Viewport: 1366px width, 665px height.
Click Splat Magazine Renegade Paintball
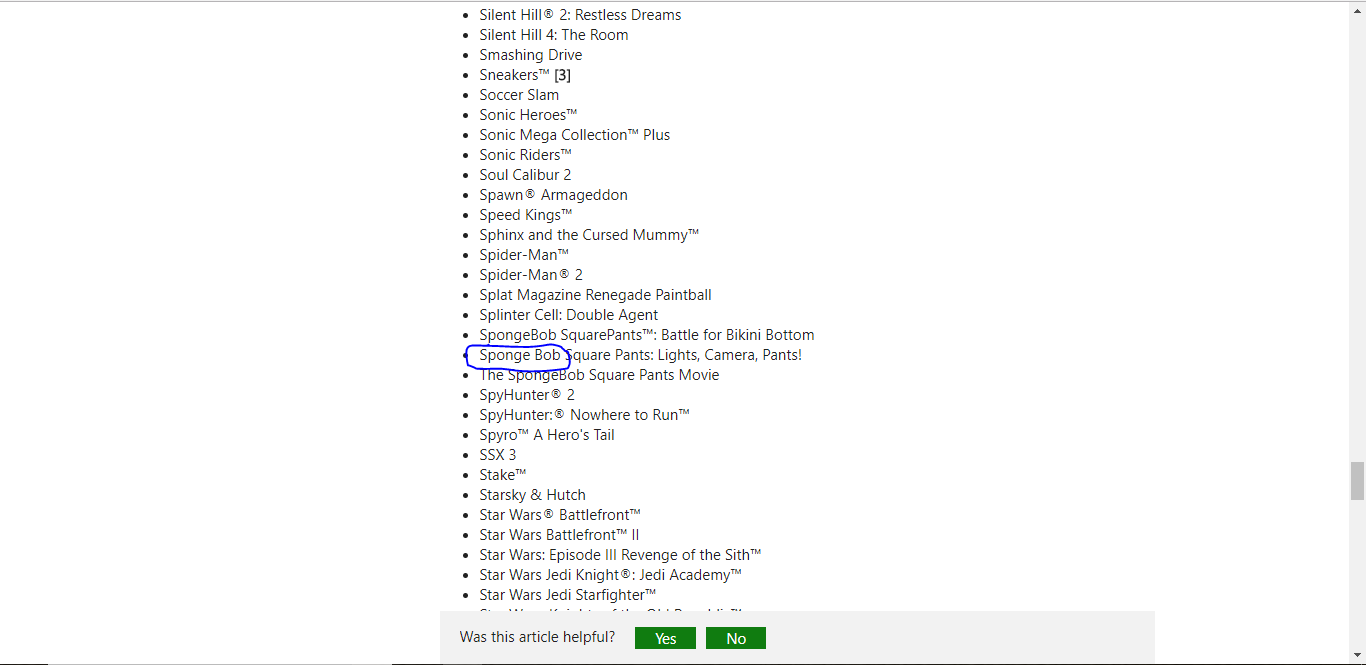(x=595, y=295)
